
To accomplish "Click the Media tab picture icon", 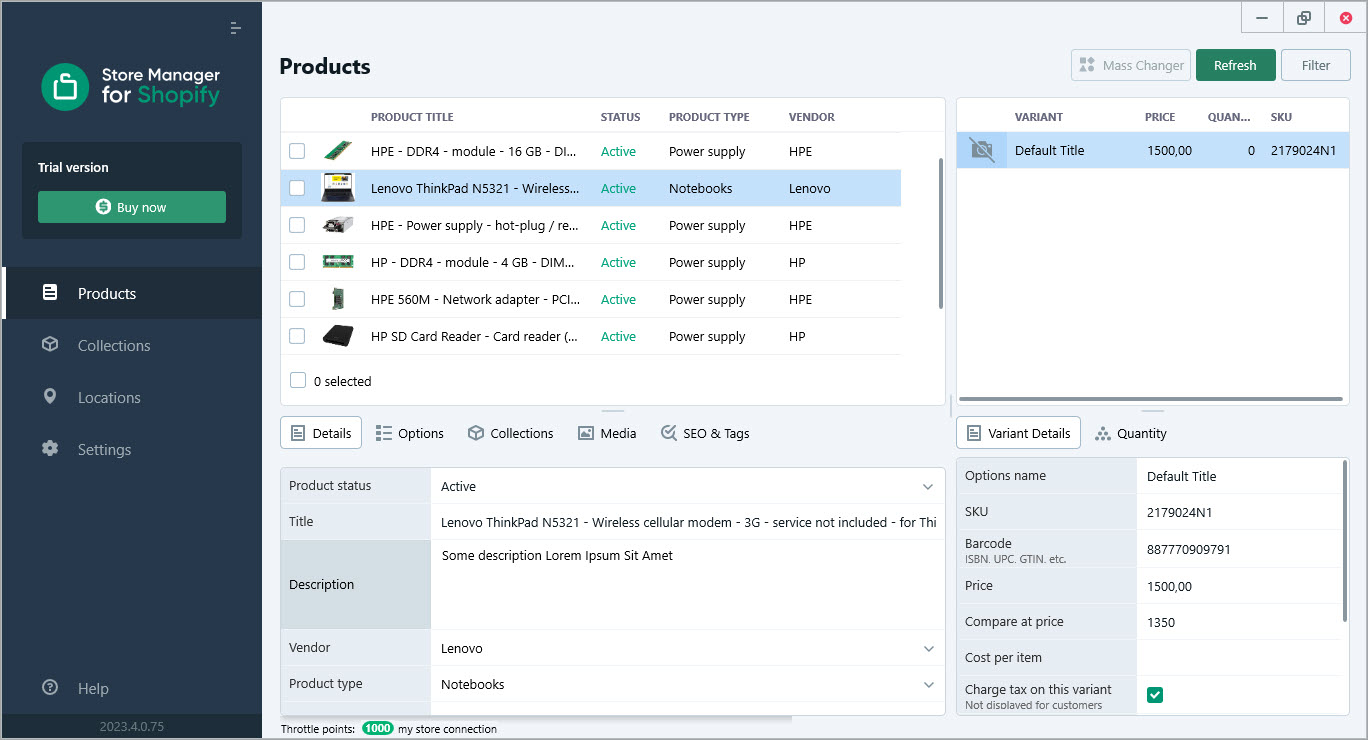I will [x=586, y=433].
